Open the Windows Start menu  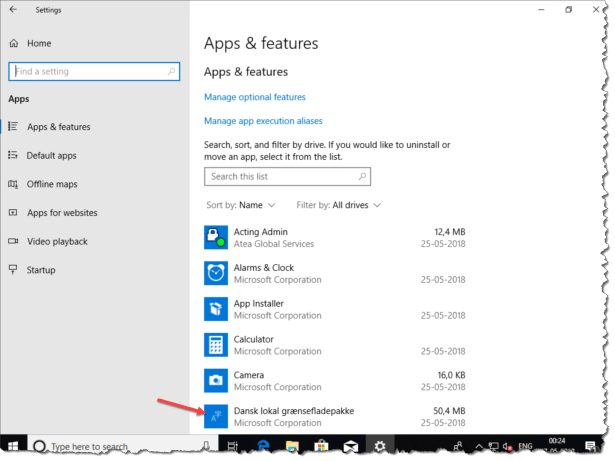tap(13, 446)
